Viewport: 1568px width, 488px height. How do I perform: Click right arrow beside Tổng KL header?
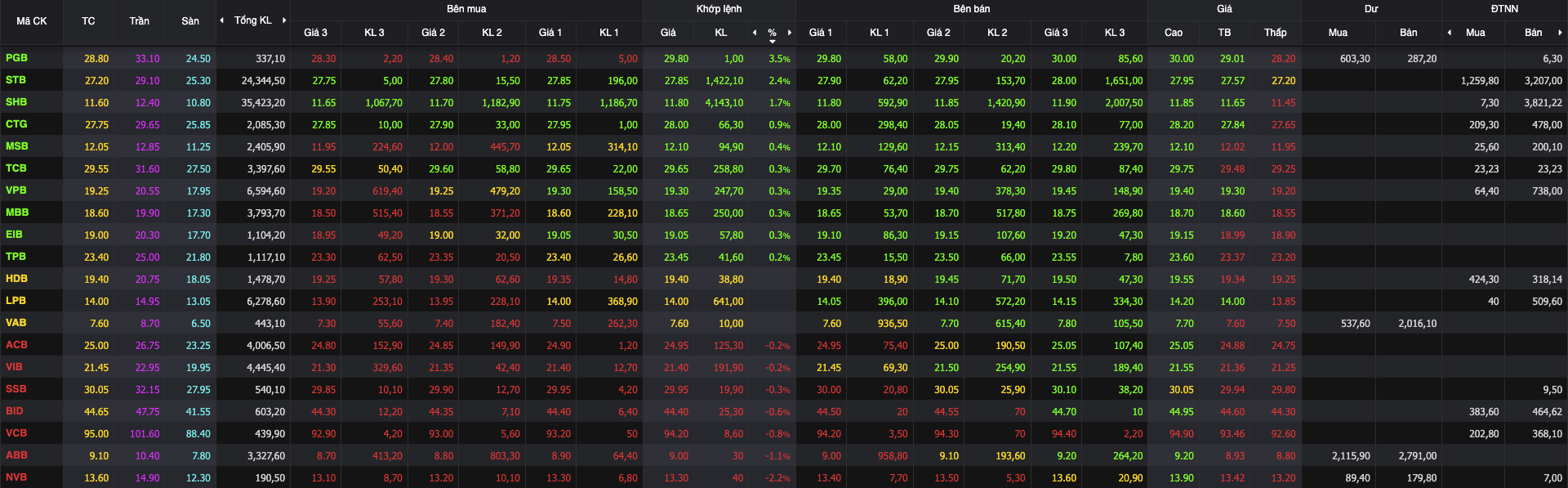pyautogui.click(x=284, y=20)
